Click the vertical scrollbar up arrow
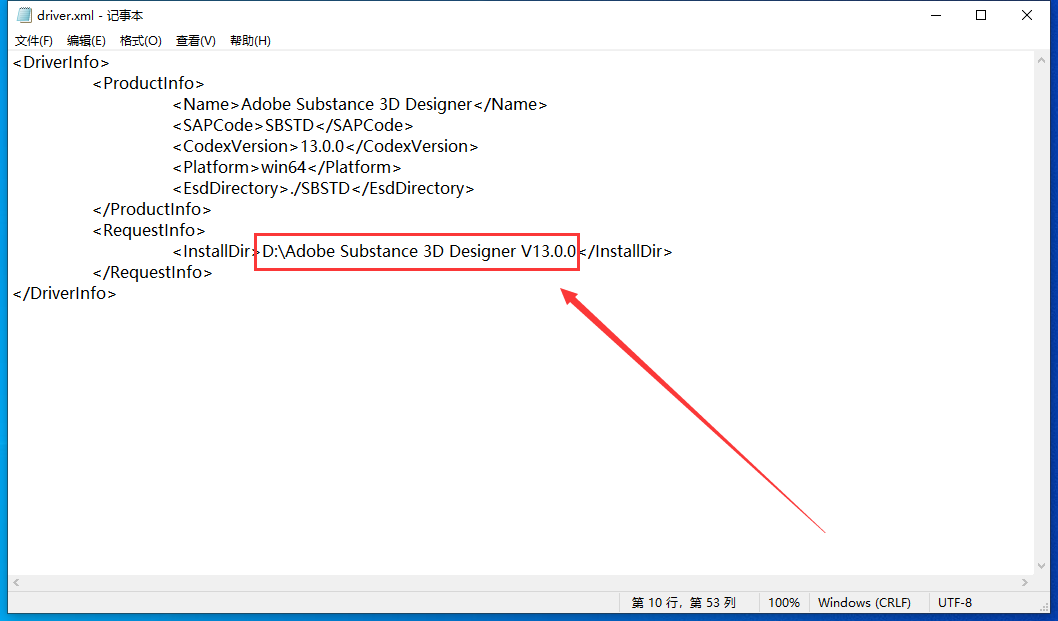Screen dimensions: 1058x621 click(1041, 60)
